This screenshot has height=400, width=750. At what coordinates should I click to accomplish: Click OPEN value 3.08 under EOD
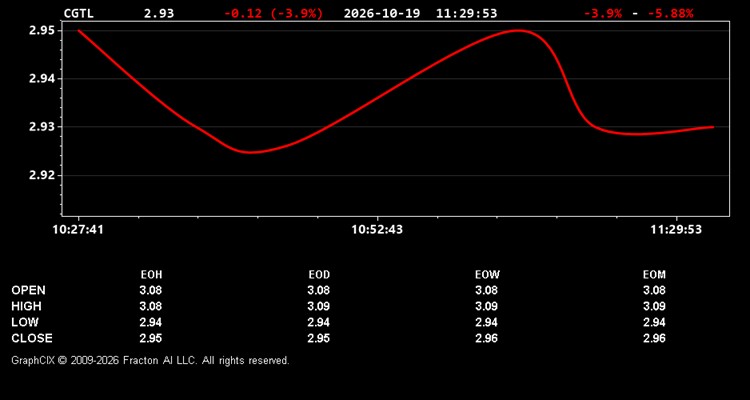click(319, 290)
